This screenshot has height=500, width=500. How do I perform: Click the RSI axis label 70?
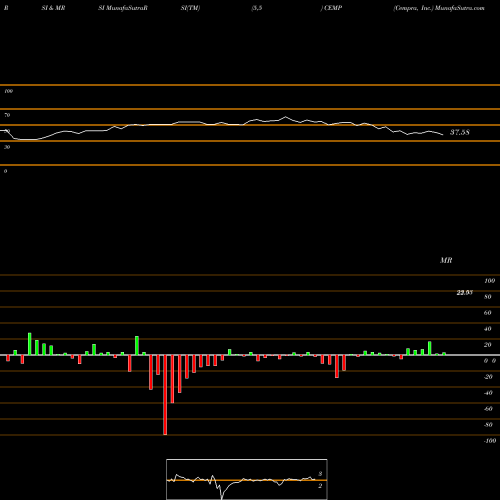[x=7, y=115]
